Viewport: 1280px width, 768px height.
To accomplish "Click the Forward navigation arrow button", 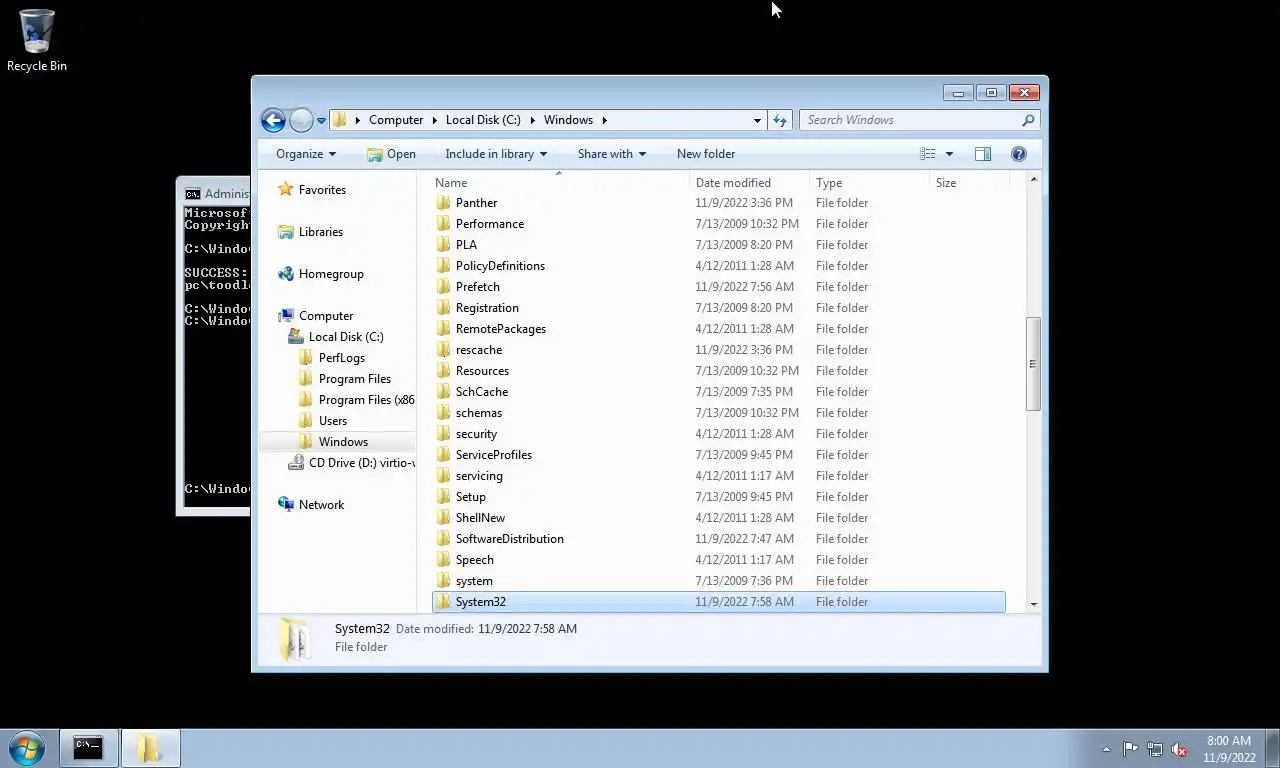I will coord(301,120).
